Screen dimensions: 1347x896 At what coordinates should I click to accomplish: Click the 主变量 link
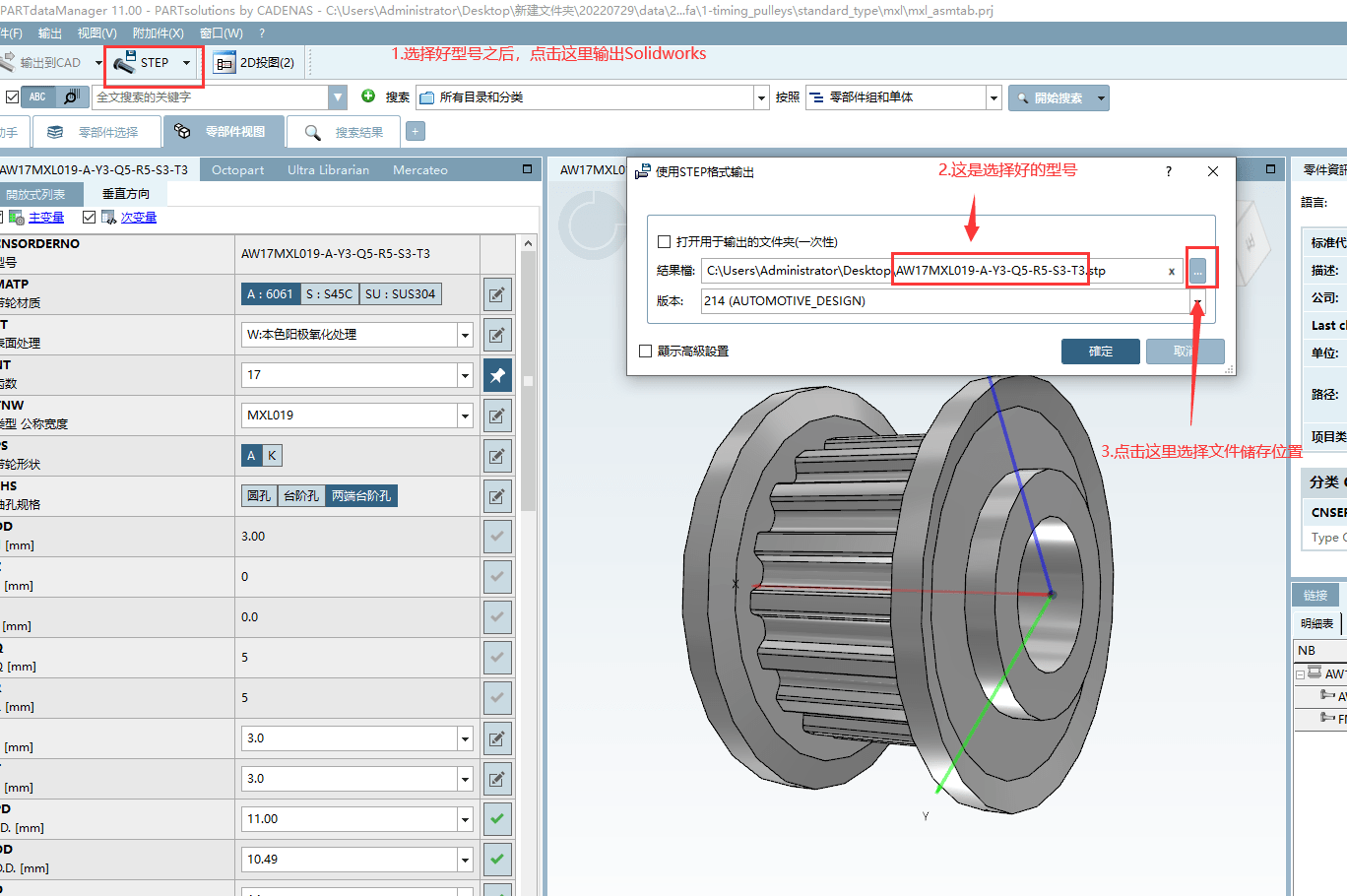point(46,218)
